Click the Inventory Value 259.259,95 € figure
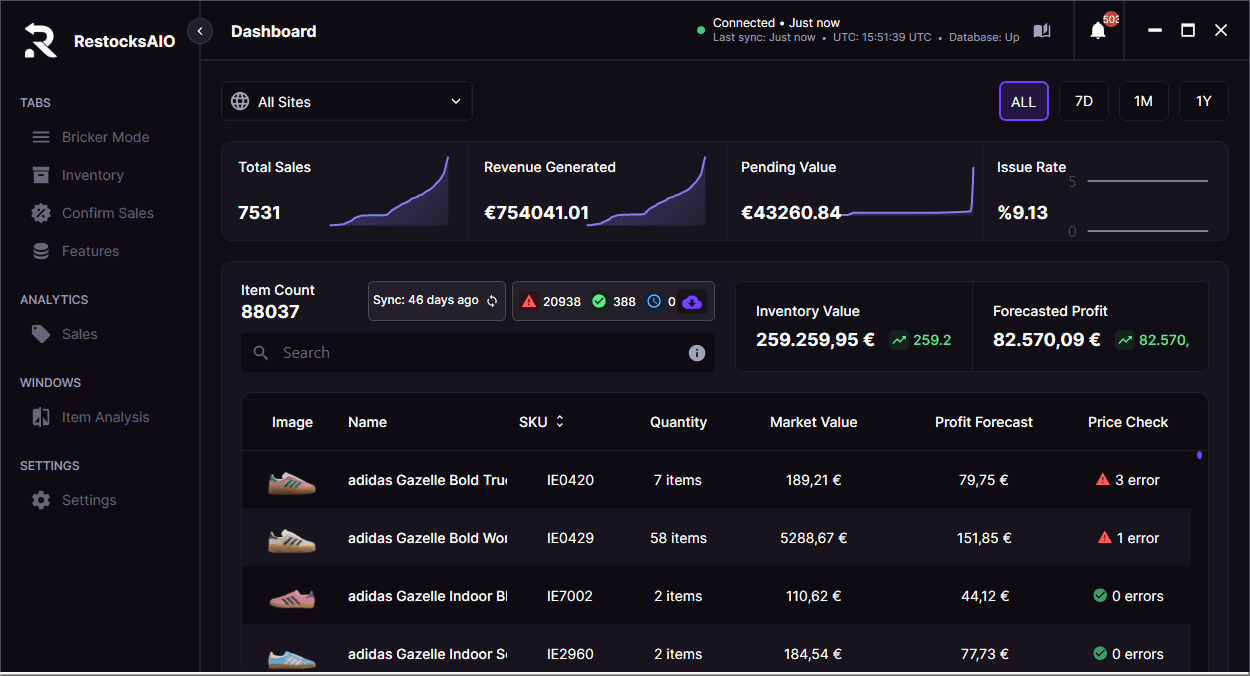The height and width of the screenshot is (676, 1250). click(x=815, y=340)
